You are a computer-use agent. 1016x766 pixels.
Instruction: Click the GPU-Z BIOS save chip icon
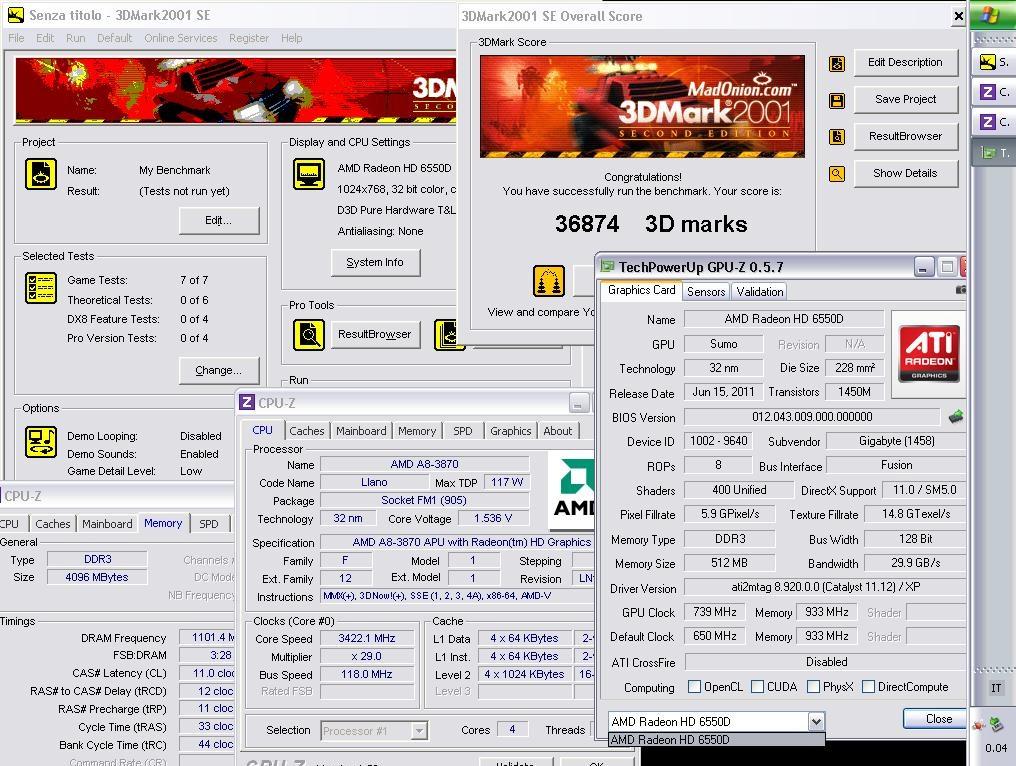pos(956,417)
